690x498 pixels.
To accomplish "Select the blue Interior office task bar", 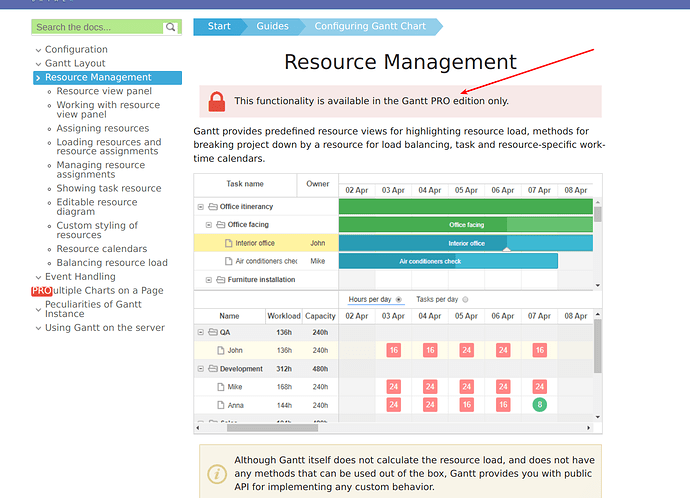I will click(466, 243).
